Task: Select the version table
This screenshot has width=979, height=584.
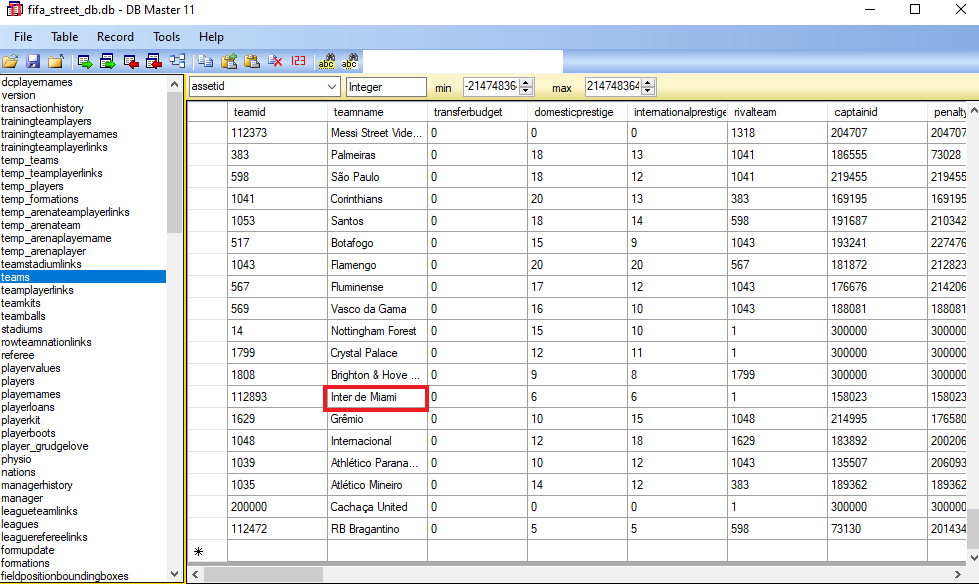Action: point(19,95)
